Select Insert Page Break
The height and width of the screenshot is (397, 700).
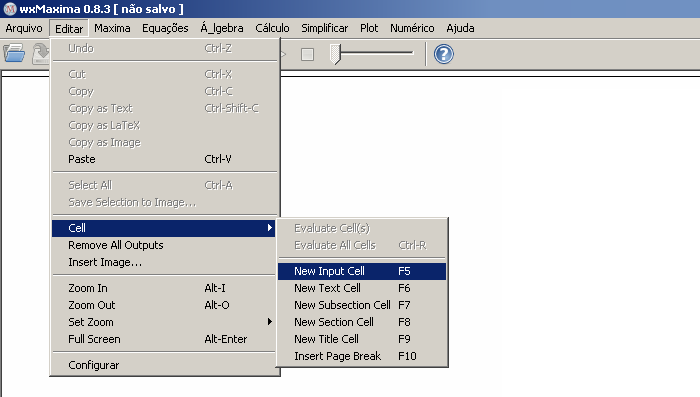362,356
